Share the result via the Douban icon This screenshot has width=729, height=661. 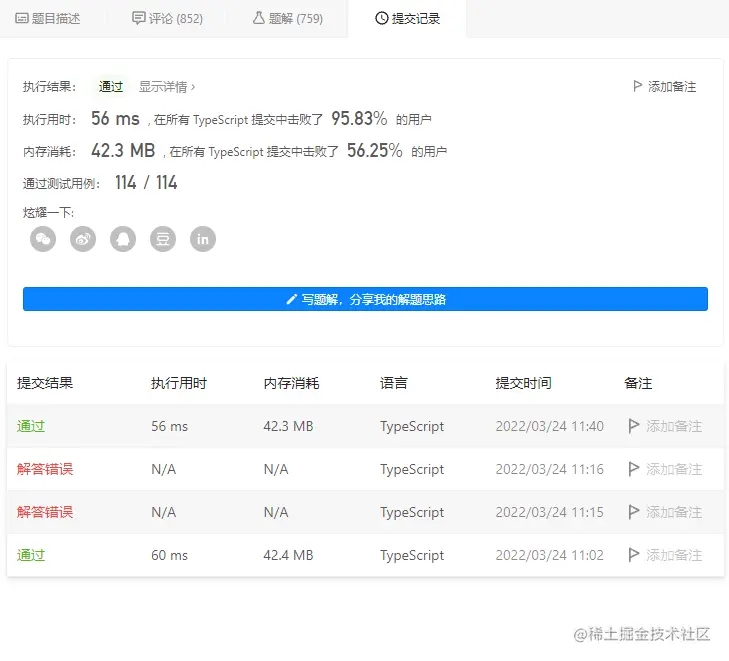tap(163, 239)
